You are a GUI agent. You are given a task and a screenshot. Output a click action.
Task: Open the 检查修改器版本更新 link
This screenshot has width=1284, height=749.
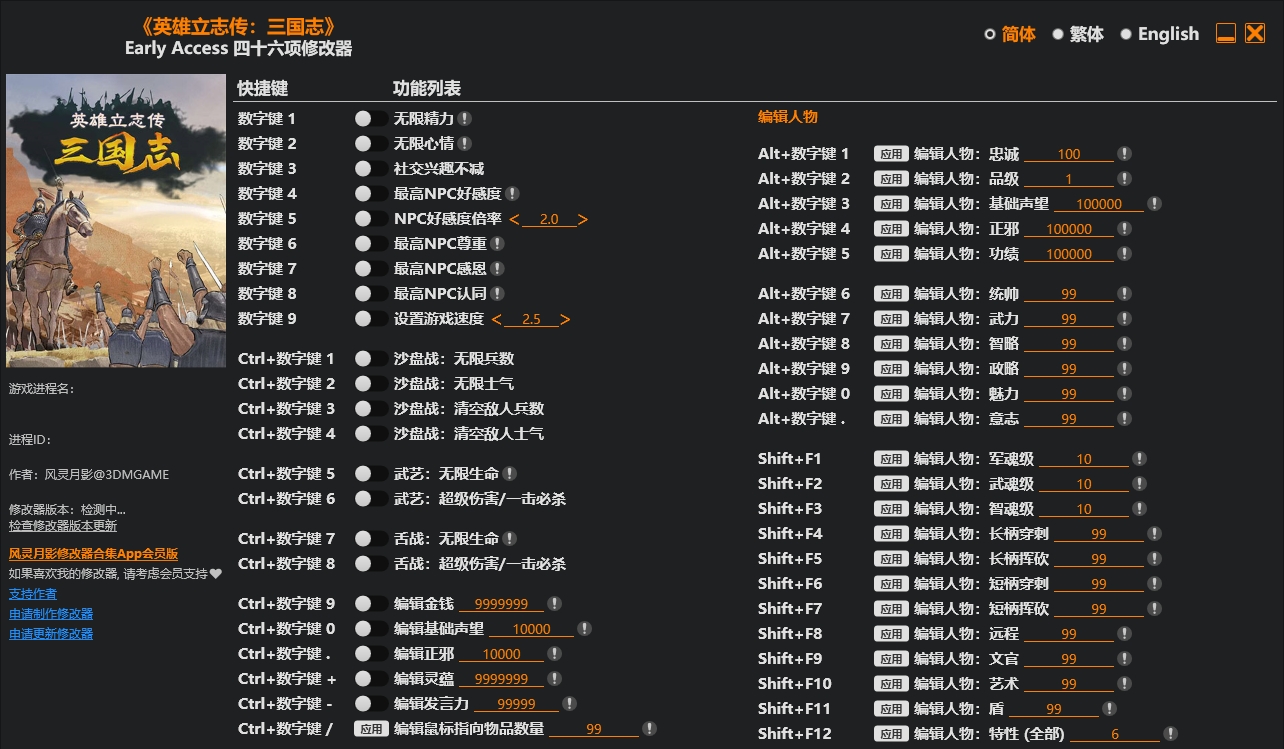click(x=63, y=526)
